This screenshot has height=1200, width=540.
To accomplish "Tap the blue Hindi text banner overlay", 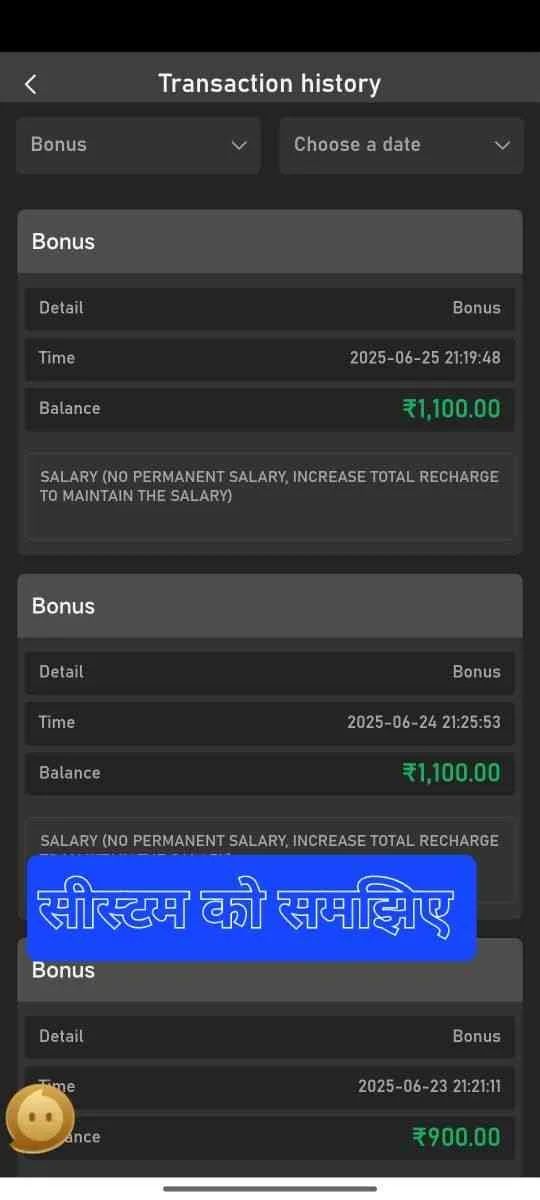I will click(251, 908).
